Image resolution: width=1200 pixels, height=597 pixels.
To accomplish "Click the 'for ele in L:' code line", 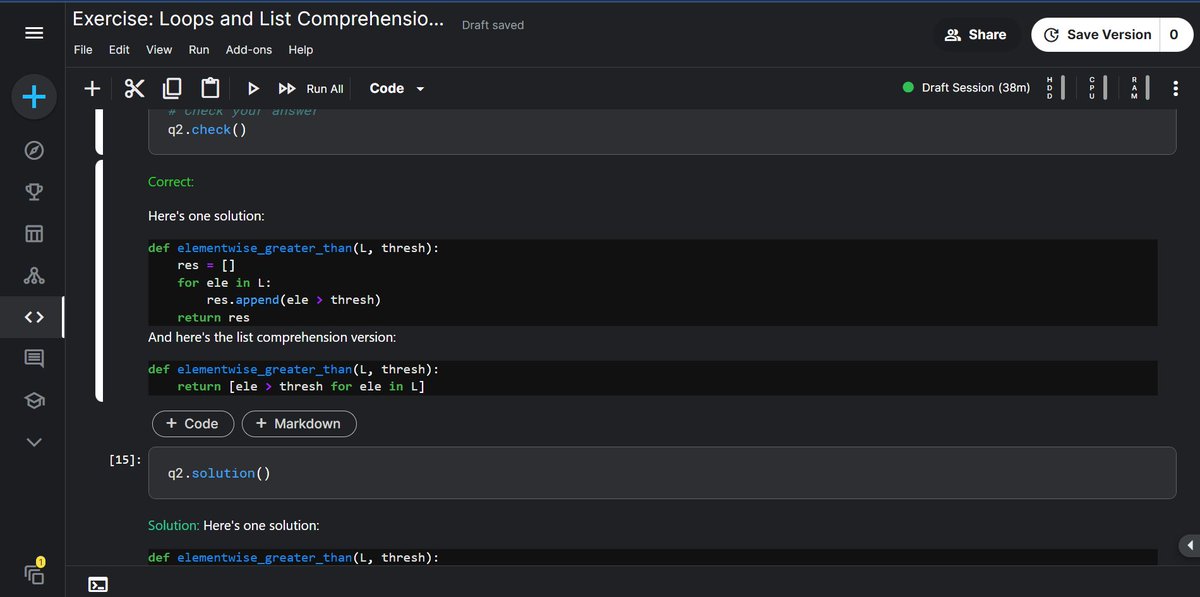I will 225,283.
